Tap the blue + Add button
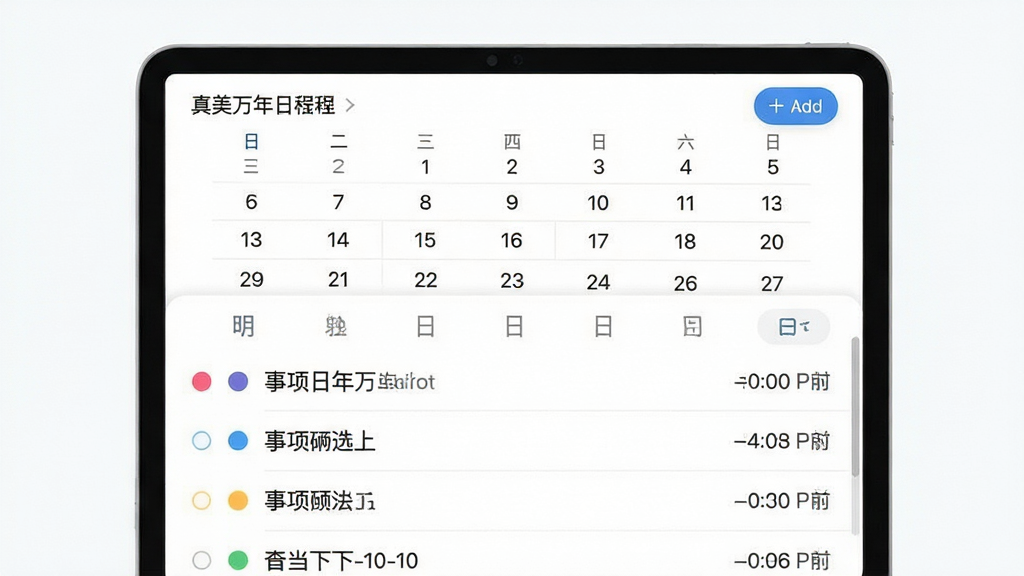 (x=795, y=106)
